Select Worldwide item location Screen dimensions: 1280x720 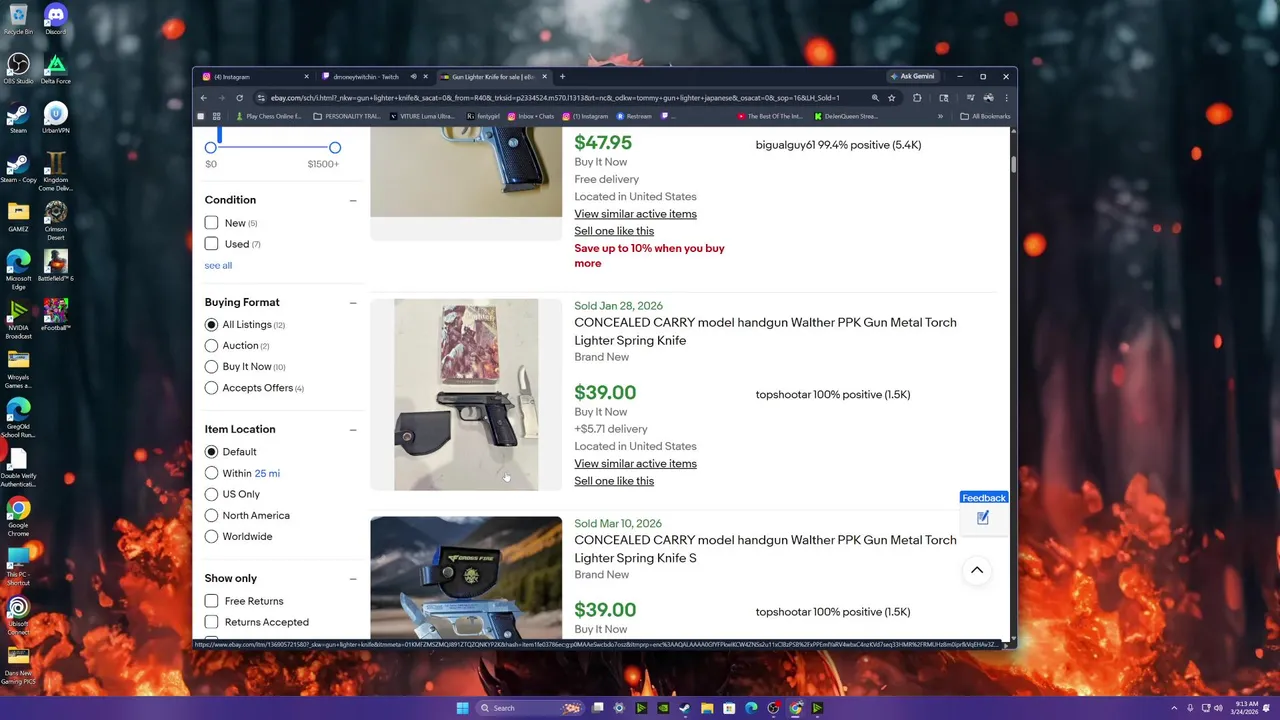click(x=211, y=536)
